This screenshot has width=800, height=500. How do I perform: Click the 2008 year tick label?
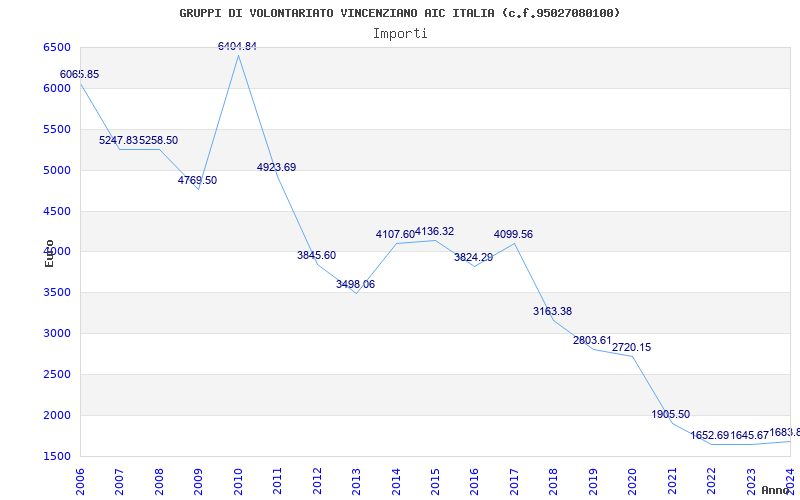(x=159, y=482)
